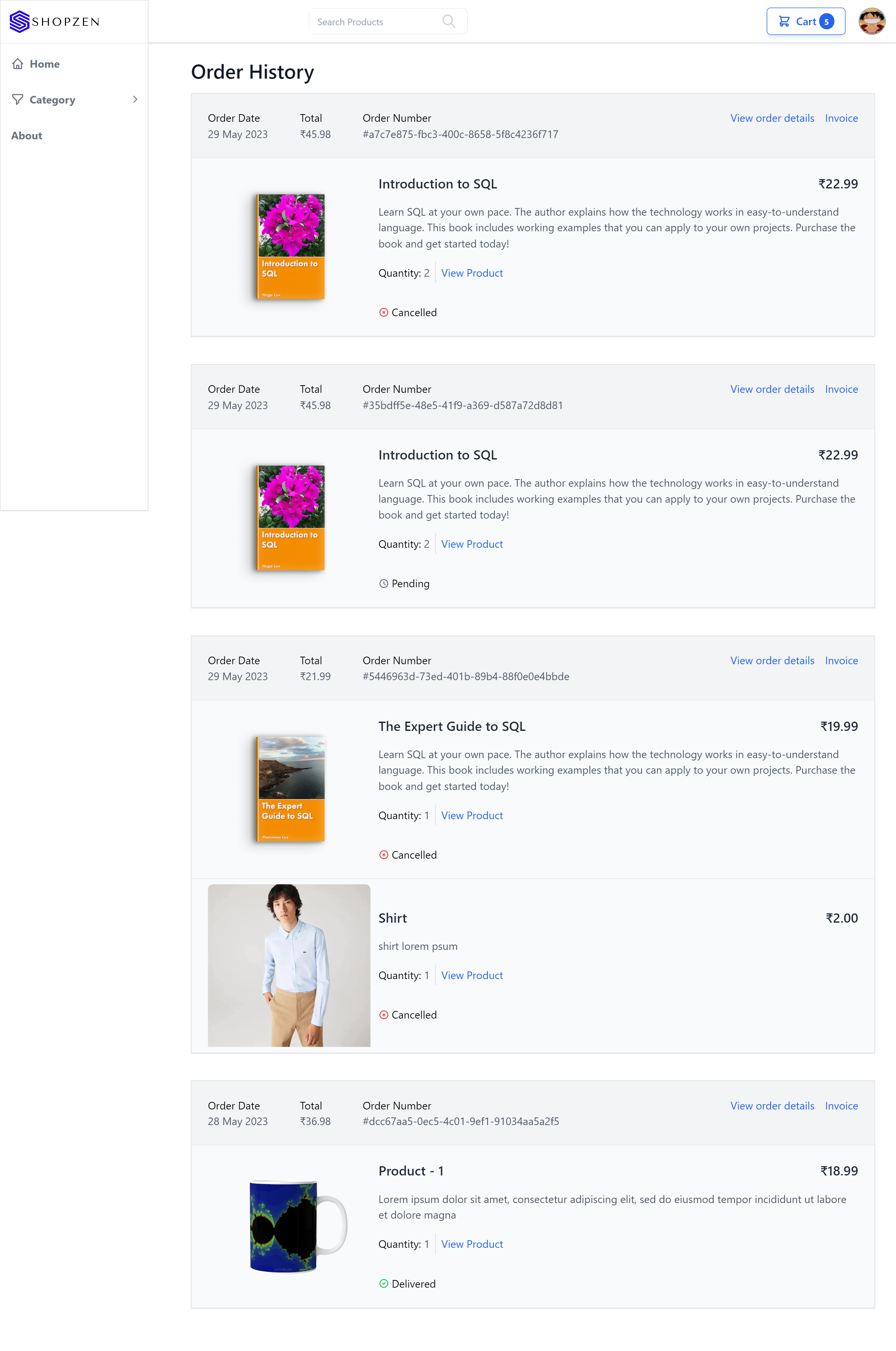The width and height of the screenshot is (896, 1351).
Task: Open the shopping cart showing 5 items
Action: click(x=806, y=21)
